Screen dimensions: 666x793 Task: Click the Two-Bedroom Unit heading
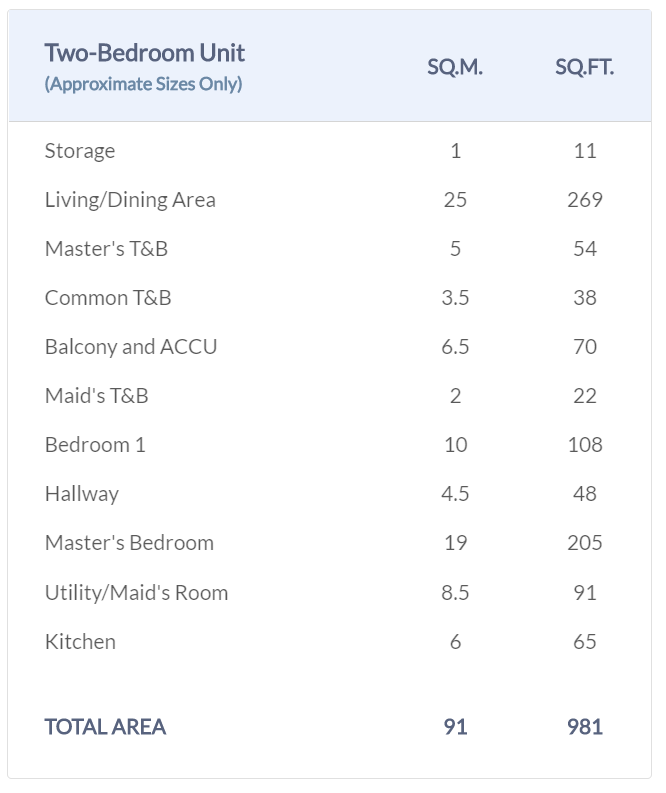point(144,53)
